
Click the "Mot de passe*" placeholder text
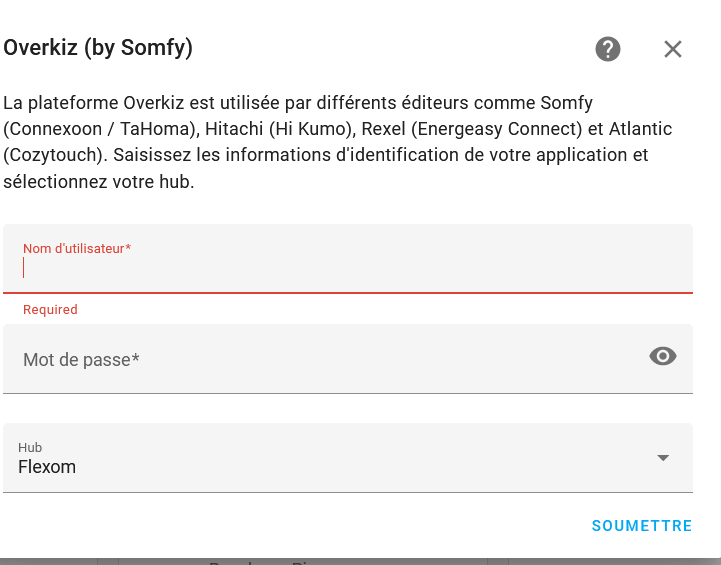tap(81, 359)
